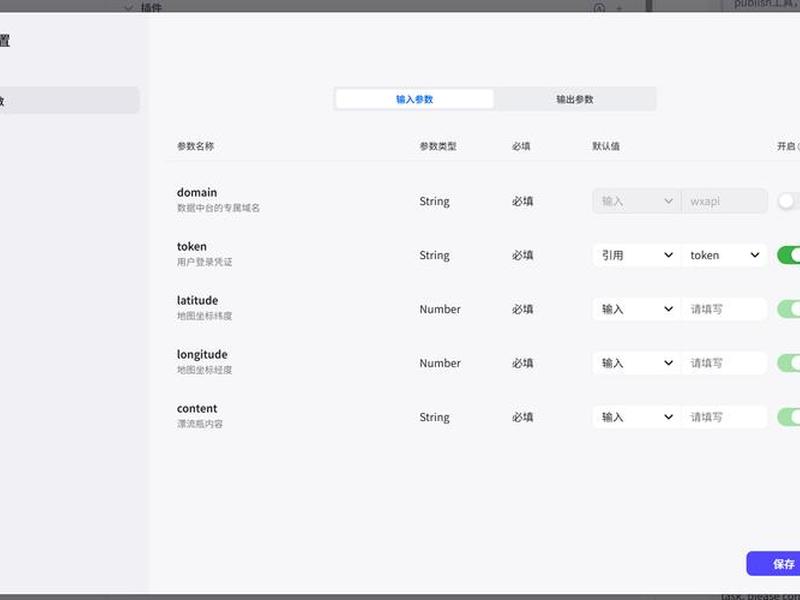Click the token parameter name
800x600 pixels.
192,246
